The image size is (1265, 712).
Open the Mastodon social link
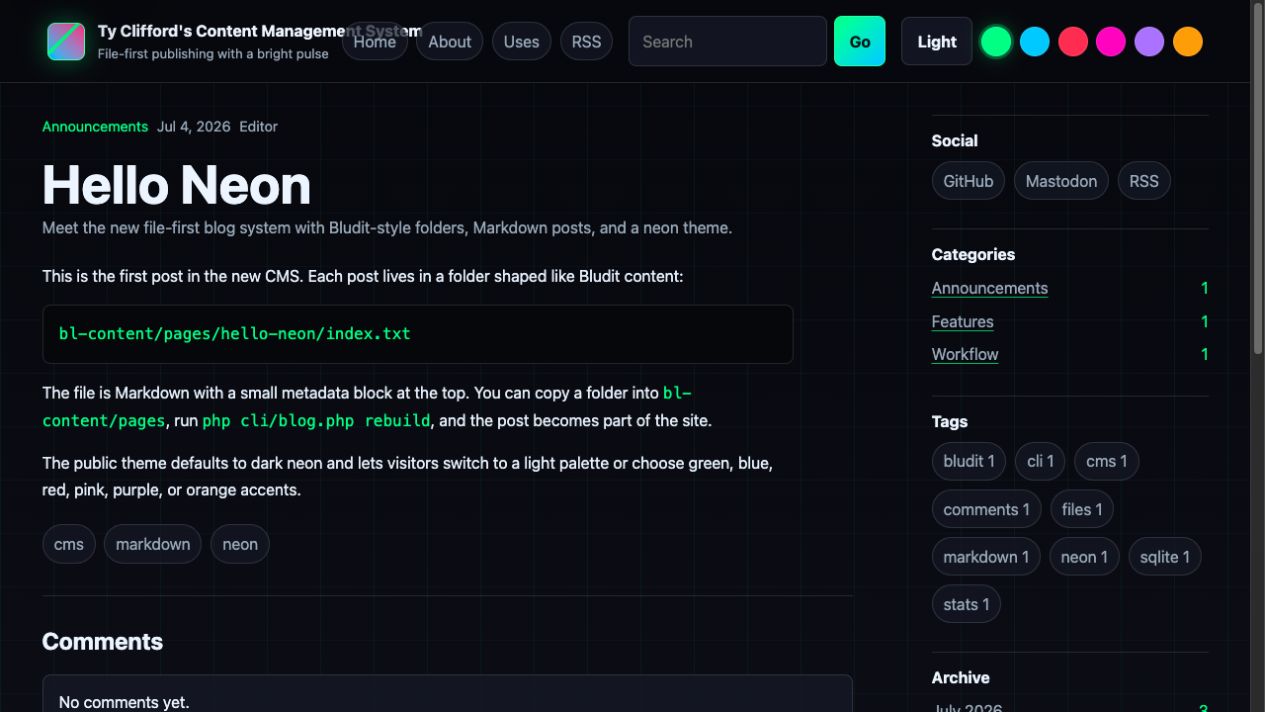click(x=1061, y=181)
